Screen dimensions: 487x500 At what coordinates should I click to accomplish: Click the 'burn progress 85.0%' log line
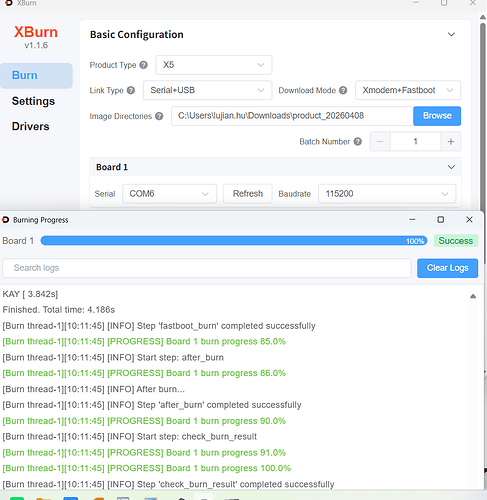[x=144, y=341]
